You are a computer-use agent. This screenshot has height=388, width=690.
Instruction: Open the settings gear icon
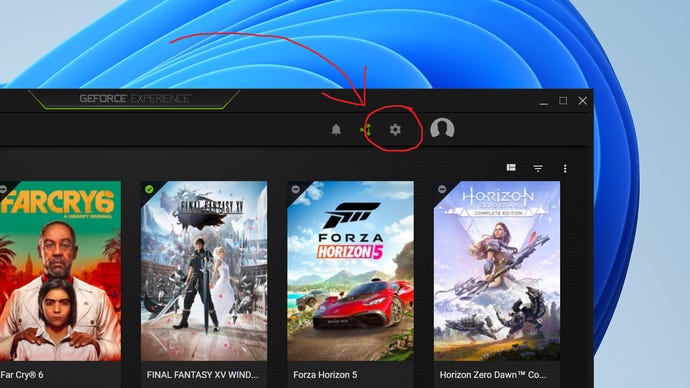tap(395, 129)
